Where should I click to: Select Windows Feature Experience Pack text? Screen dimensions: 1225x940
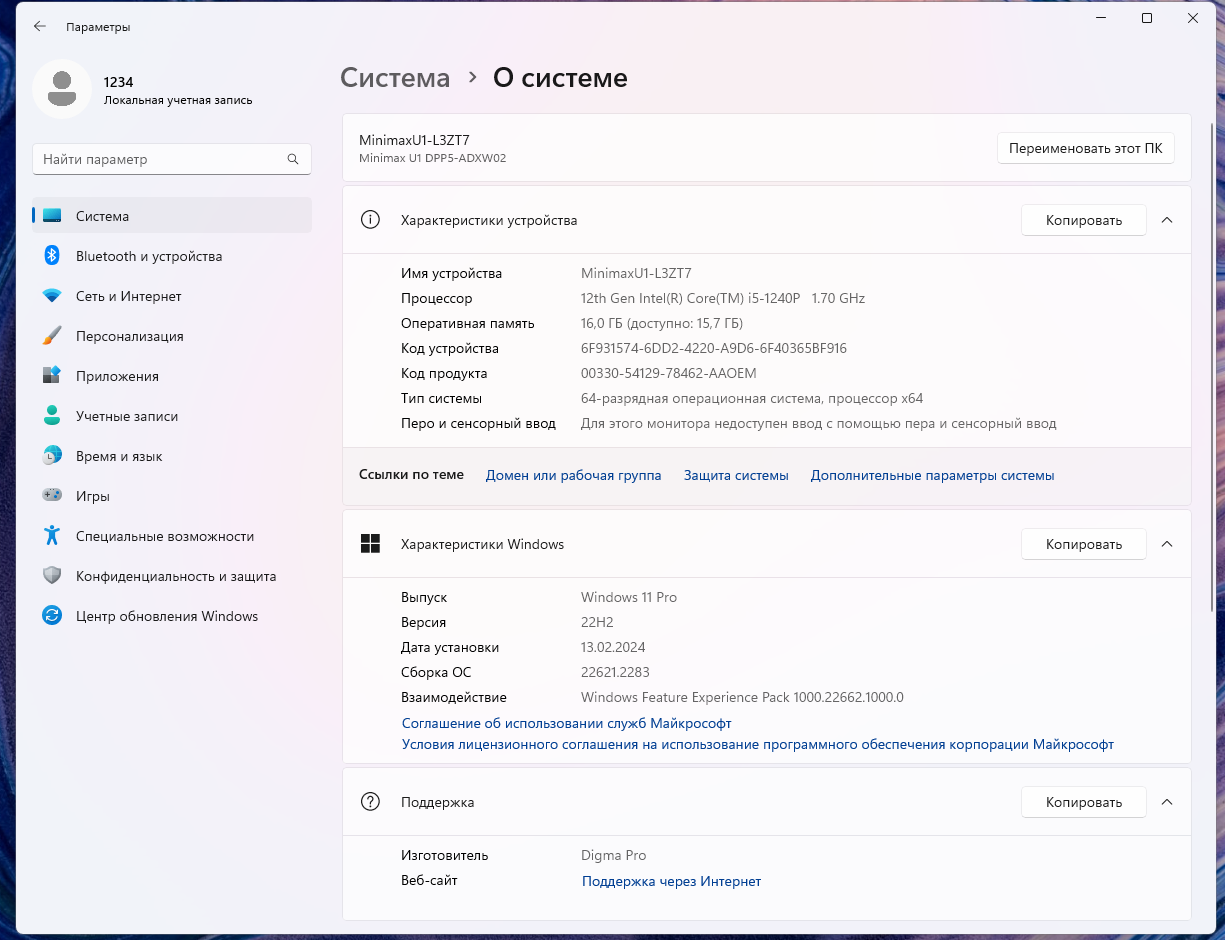(742, 697)
